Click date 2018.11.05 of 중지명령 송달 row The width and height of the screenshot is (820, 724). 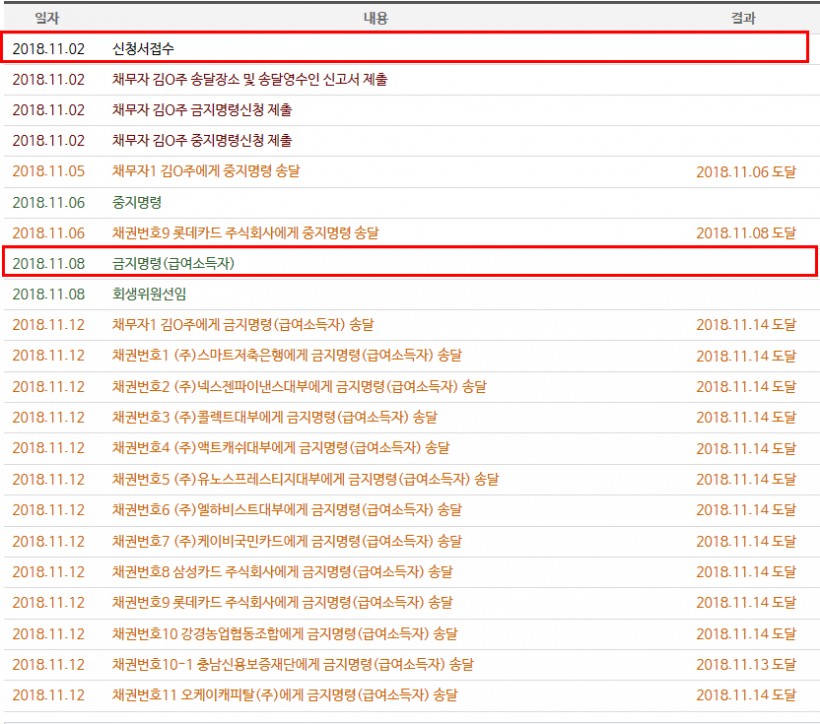[49, 171]
